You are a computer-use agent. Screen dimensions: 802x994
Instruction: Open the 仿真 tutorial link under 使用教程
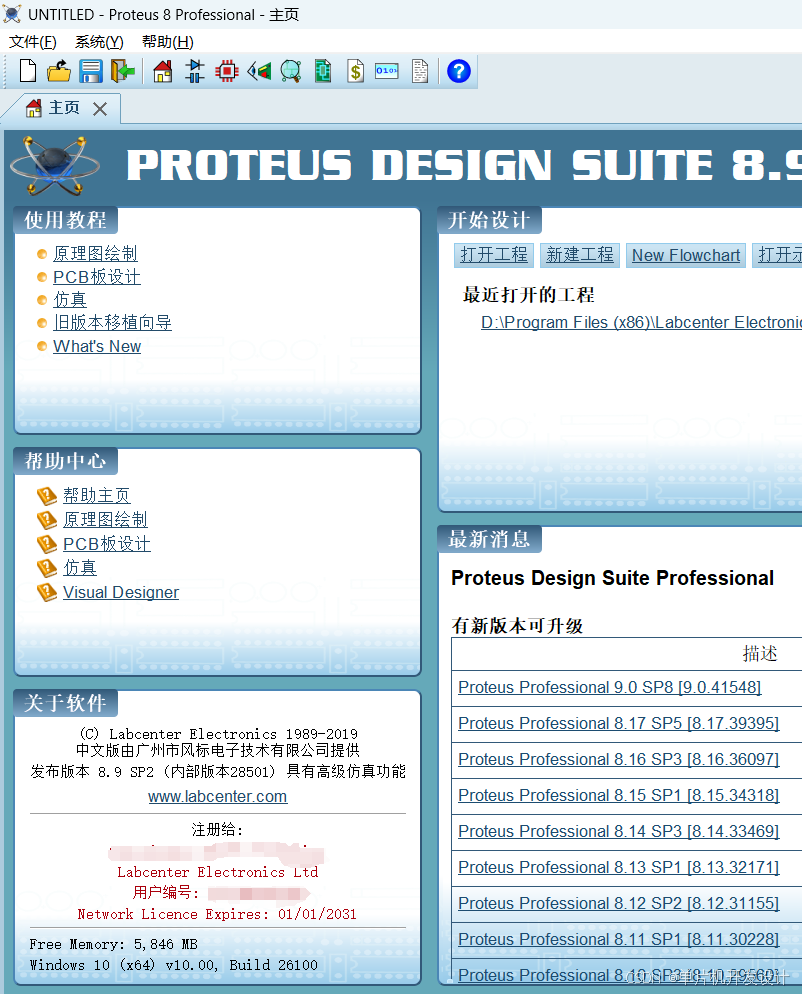(x=70, y=299)
